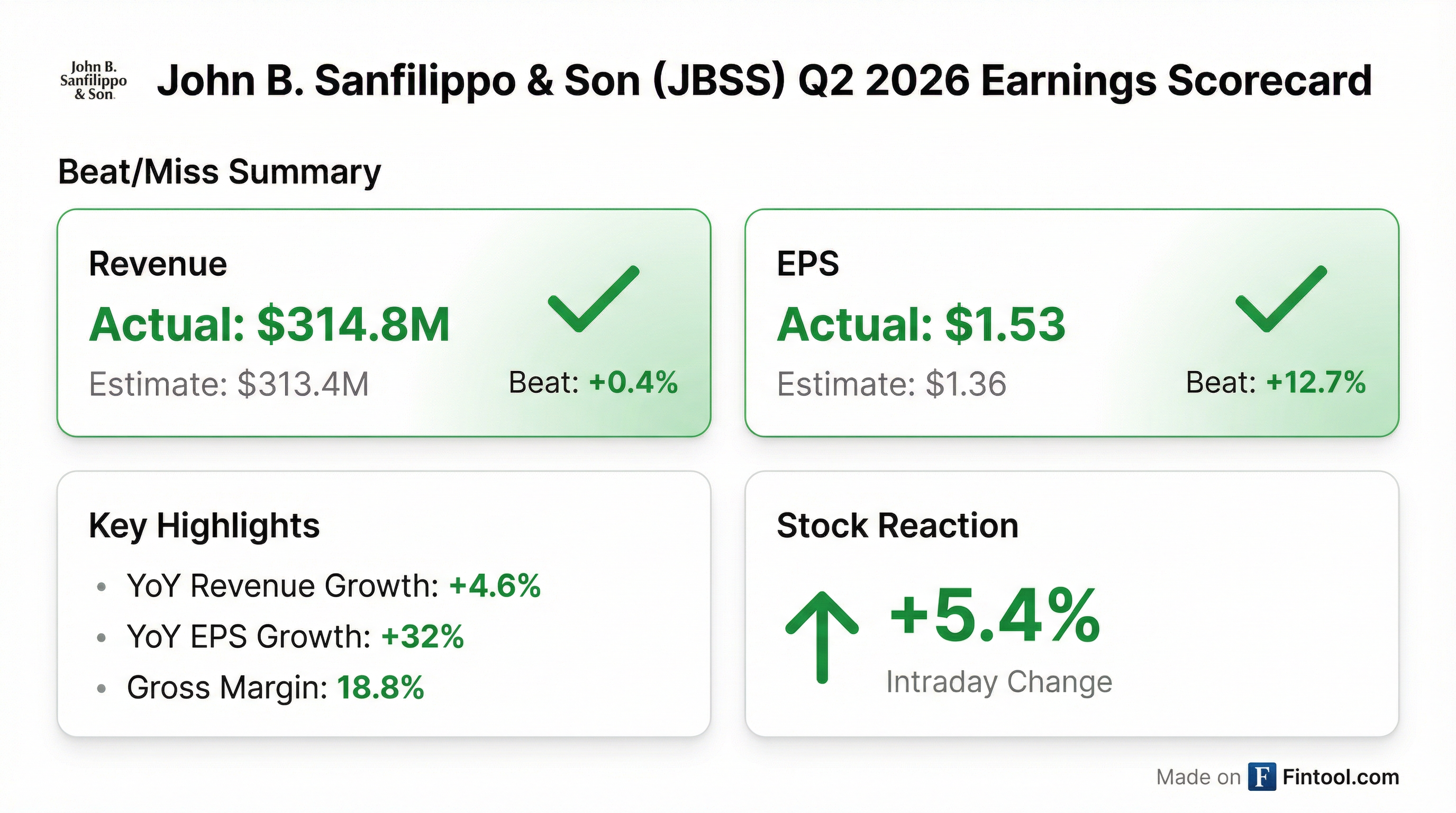Open the Fintool.com link

1341,778
